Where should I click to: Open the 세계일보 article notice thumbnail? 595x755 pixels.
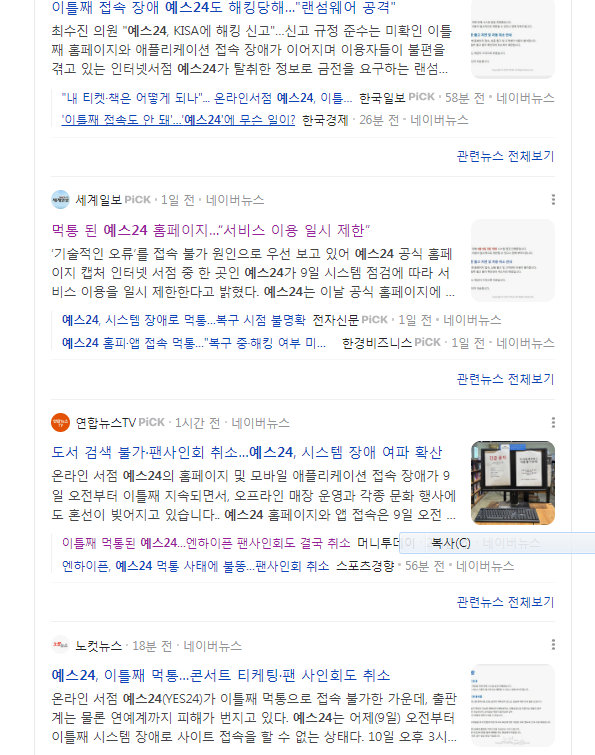click(x=513, y=260)
